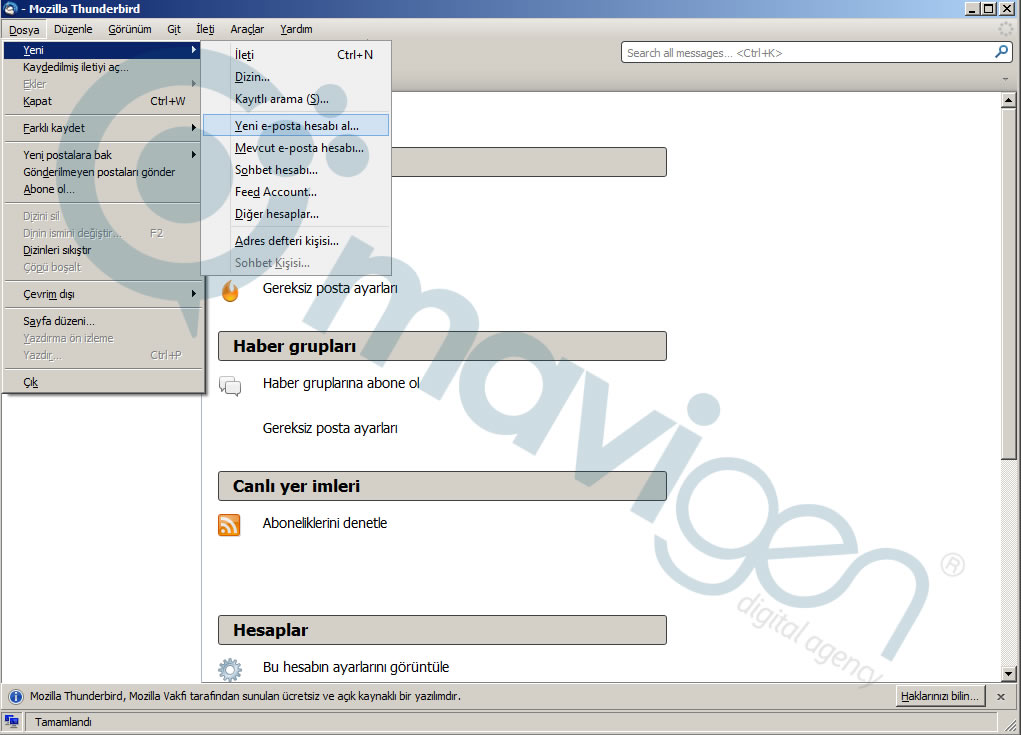Screen dimensions: 1021x735
Task: Open the small dropdown arrow below search box
Action: click(1005, 79)
